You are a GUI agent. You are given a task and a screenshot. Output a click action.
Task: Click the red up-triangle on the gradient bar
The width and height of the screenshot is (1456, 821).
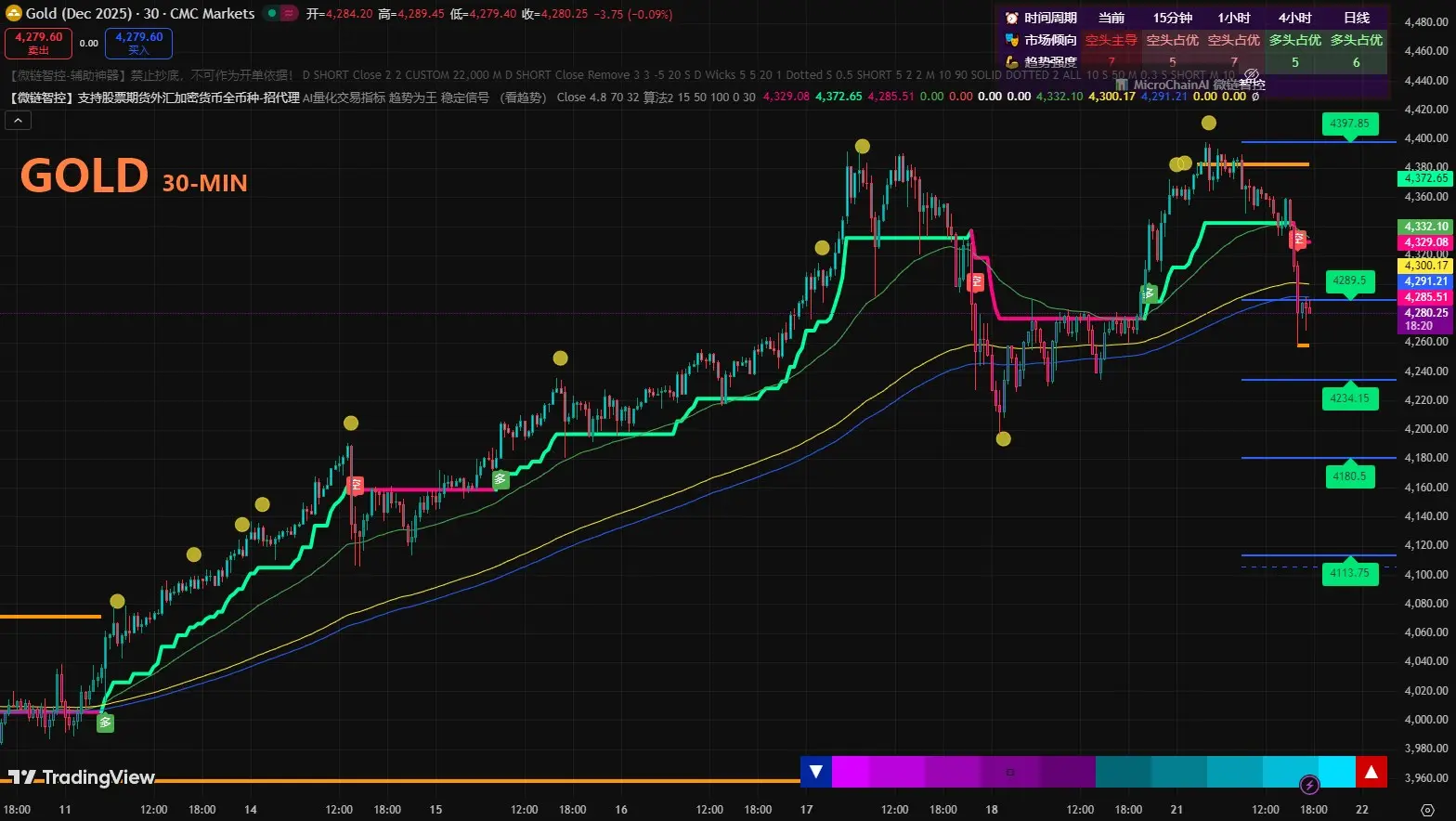1371,772
